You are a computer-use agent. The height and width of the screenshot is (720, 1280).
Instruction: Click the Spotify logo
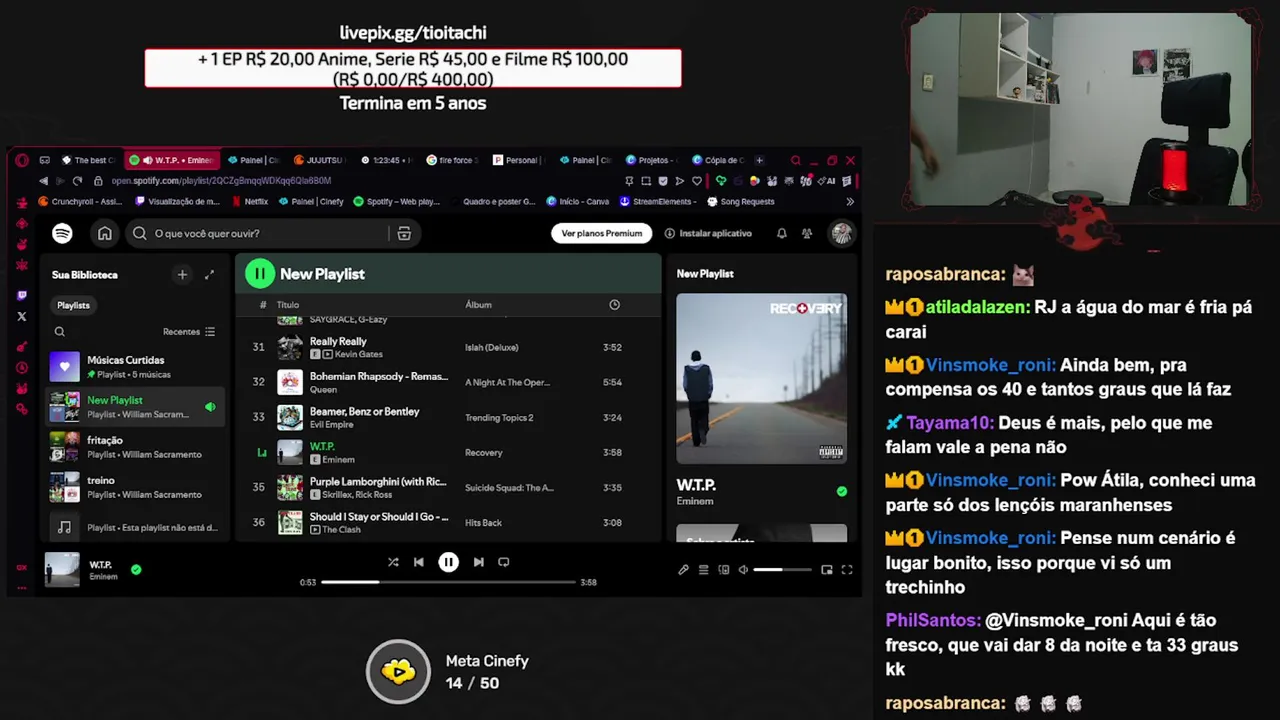pos(62,233)
